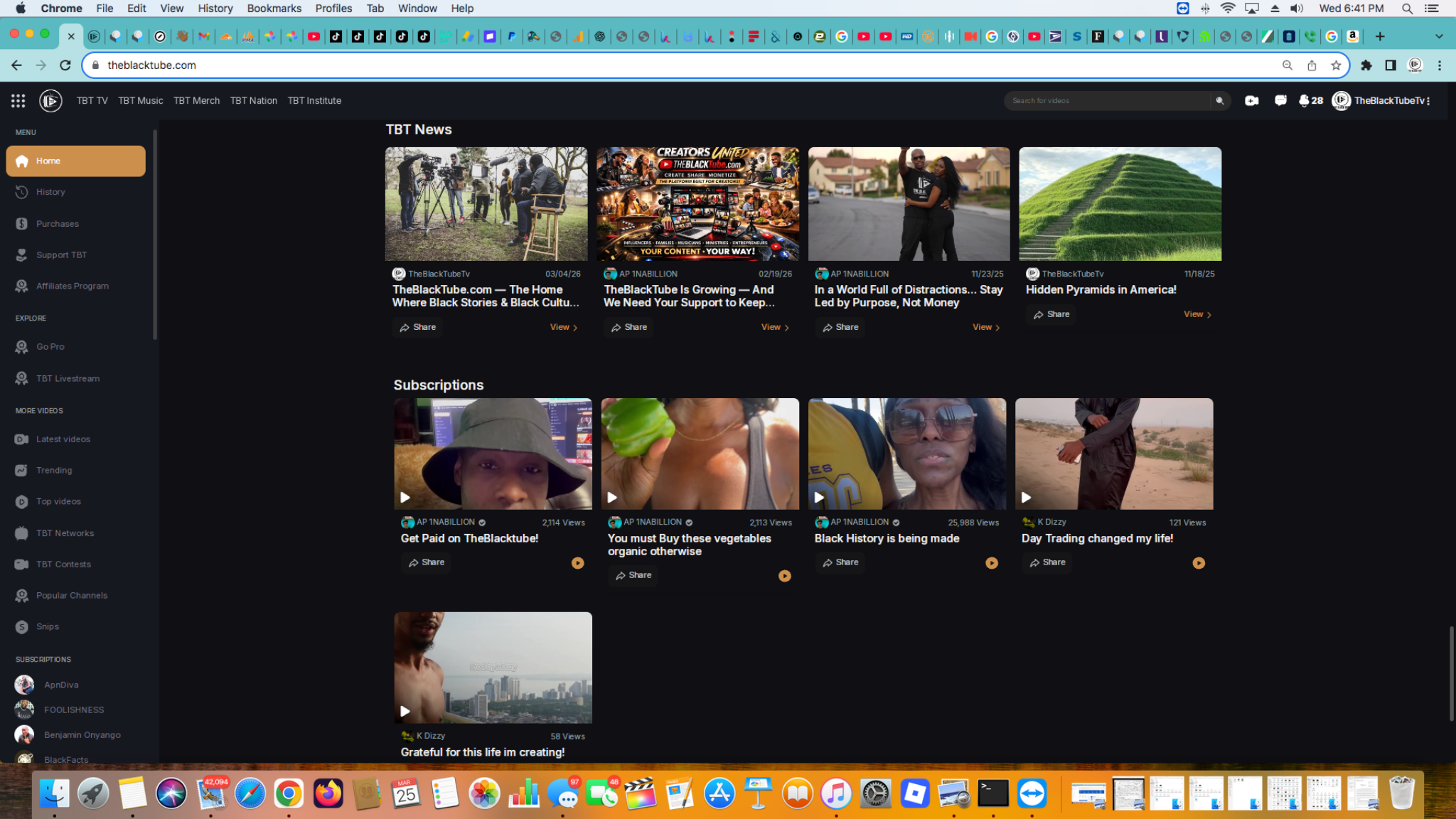Switch to the TBT Music navigation tab
The image size is (1456, 819).
click(140, 100)
